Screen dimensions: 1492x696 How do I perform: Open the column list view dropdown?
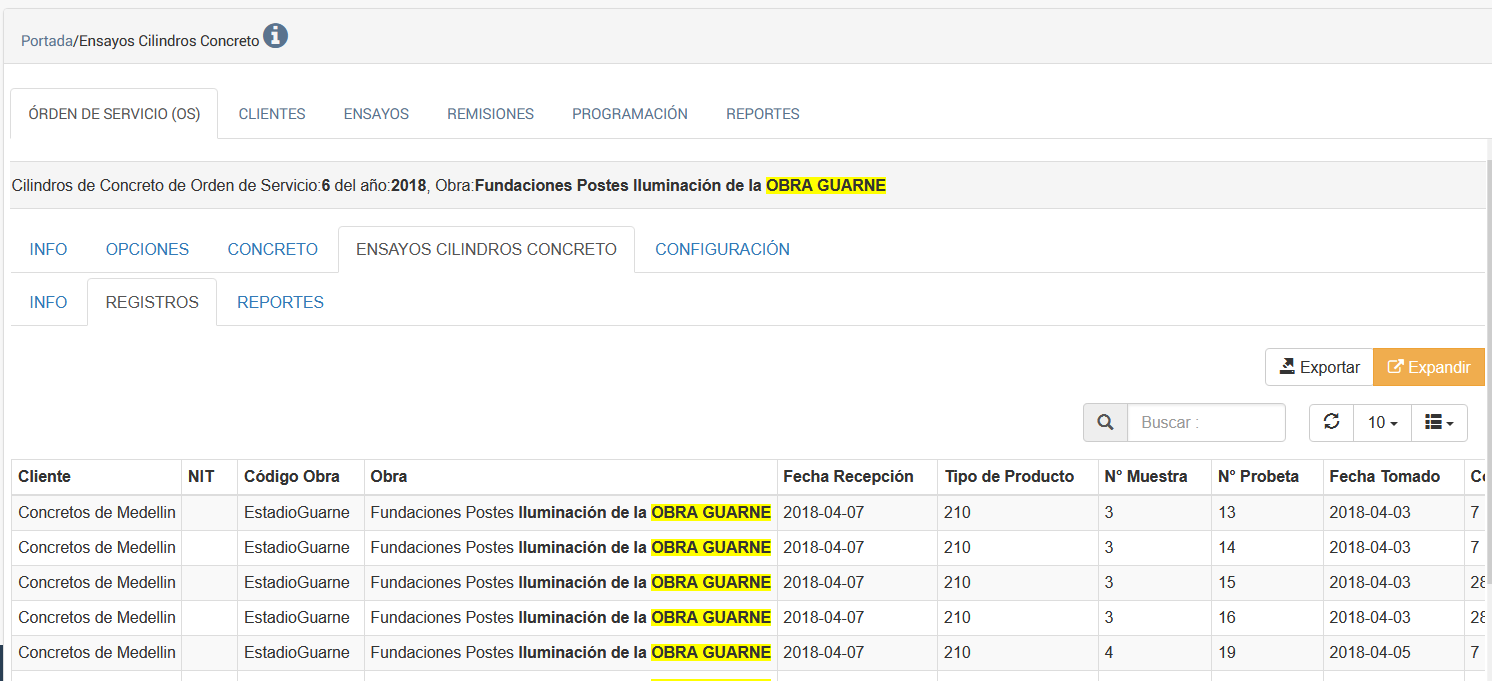pos(1439,423)
